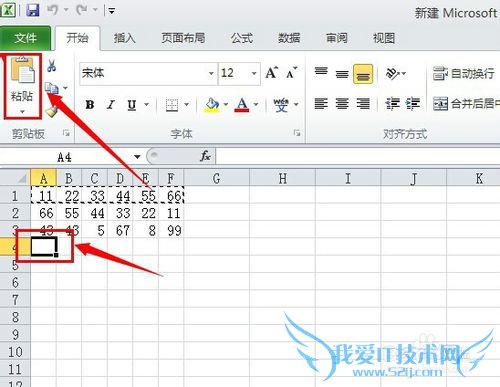500x387 pixels.
Task: Align text left
Action: (x=321, y=104)
